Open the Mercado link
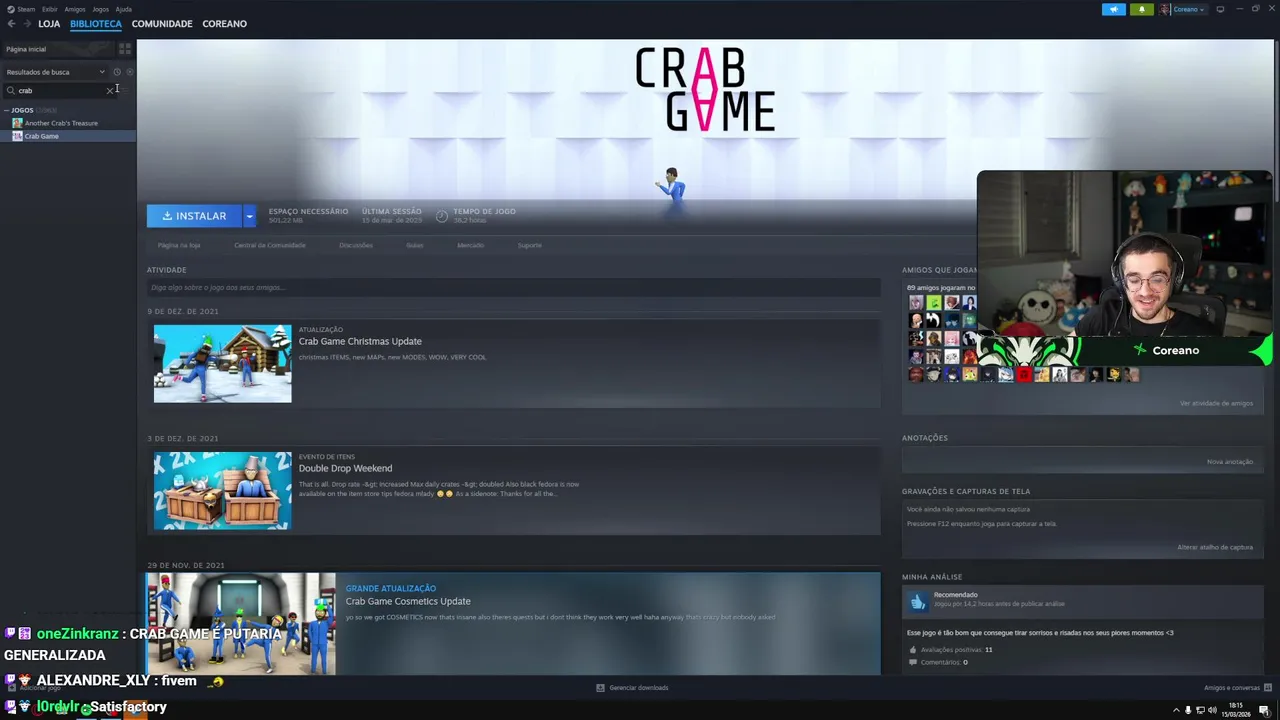The height and width of the screenshot is (720, 1280). tap(470, 245)
